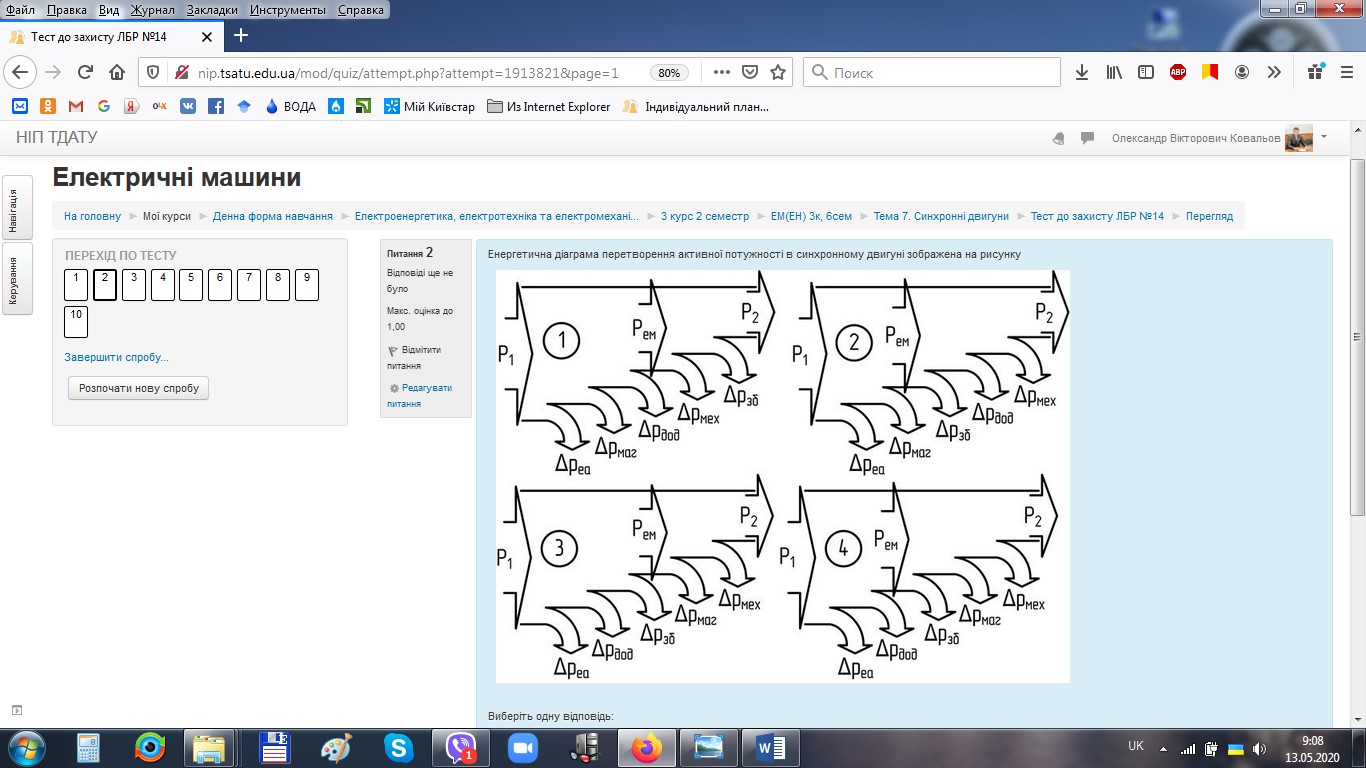Reload the current page
The height and width of the screenshot is (768, 1366).
[x=85, y=73]
